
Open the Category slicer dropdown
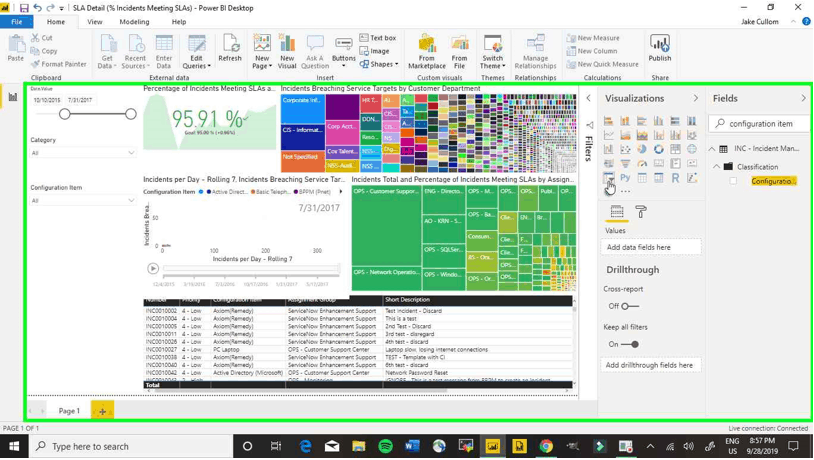(x=82, y=153)
